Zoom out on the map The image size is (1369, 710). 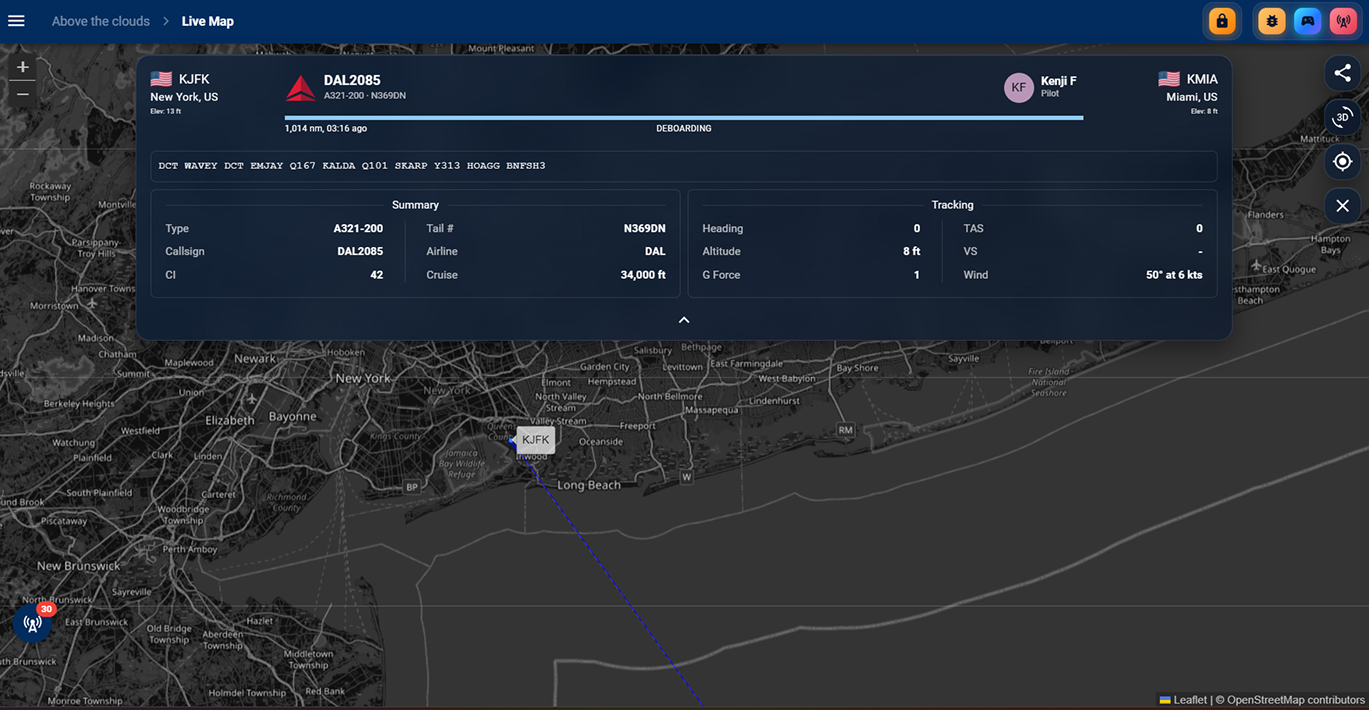tap(23, 94)
